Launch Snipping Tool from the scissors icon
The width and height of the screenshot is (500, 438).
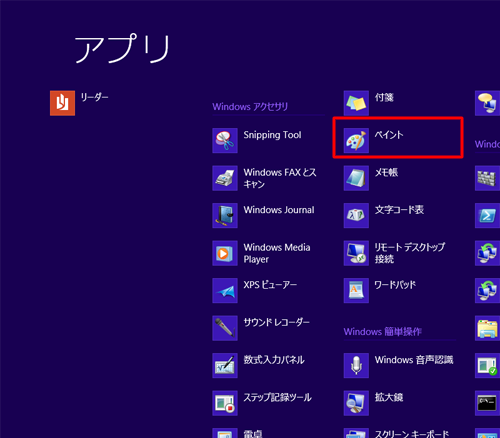pos(225,140)
